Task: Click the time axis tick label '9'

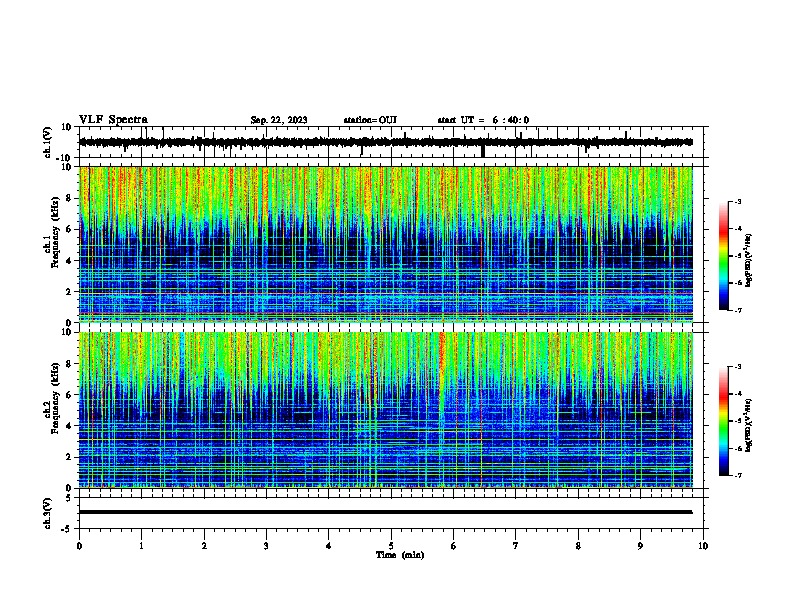Action: [x=640, y=546]
